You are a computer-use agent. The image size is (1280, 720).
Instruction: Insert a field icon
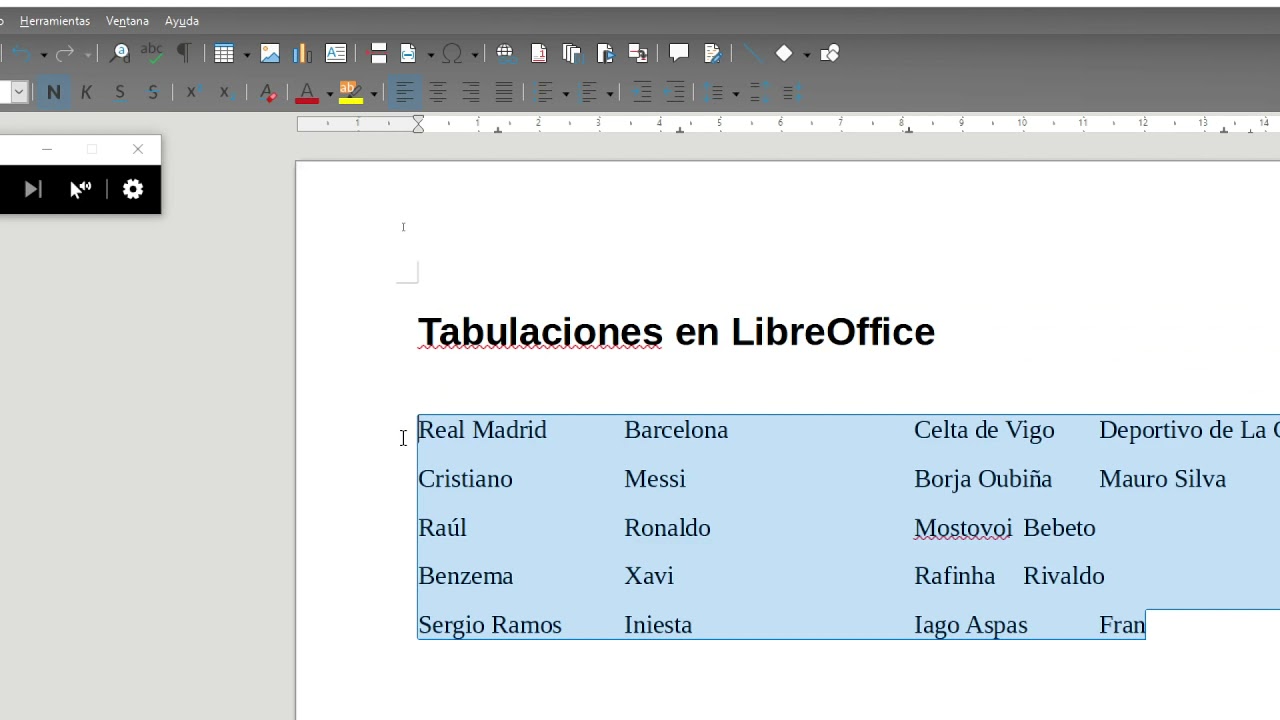tap(408, 53)
